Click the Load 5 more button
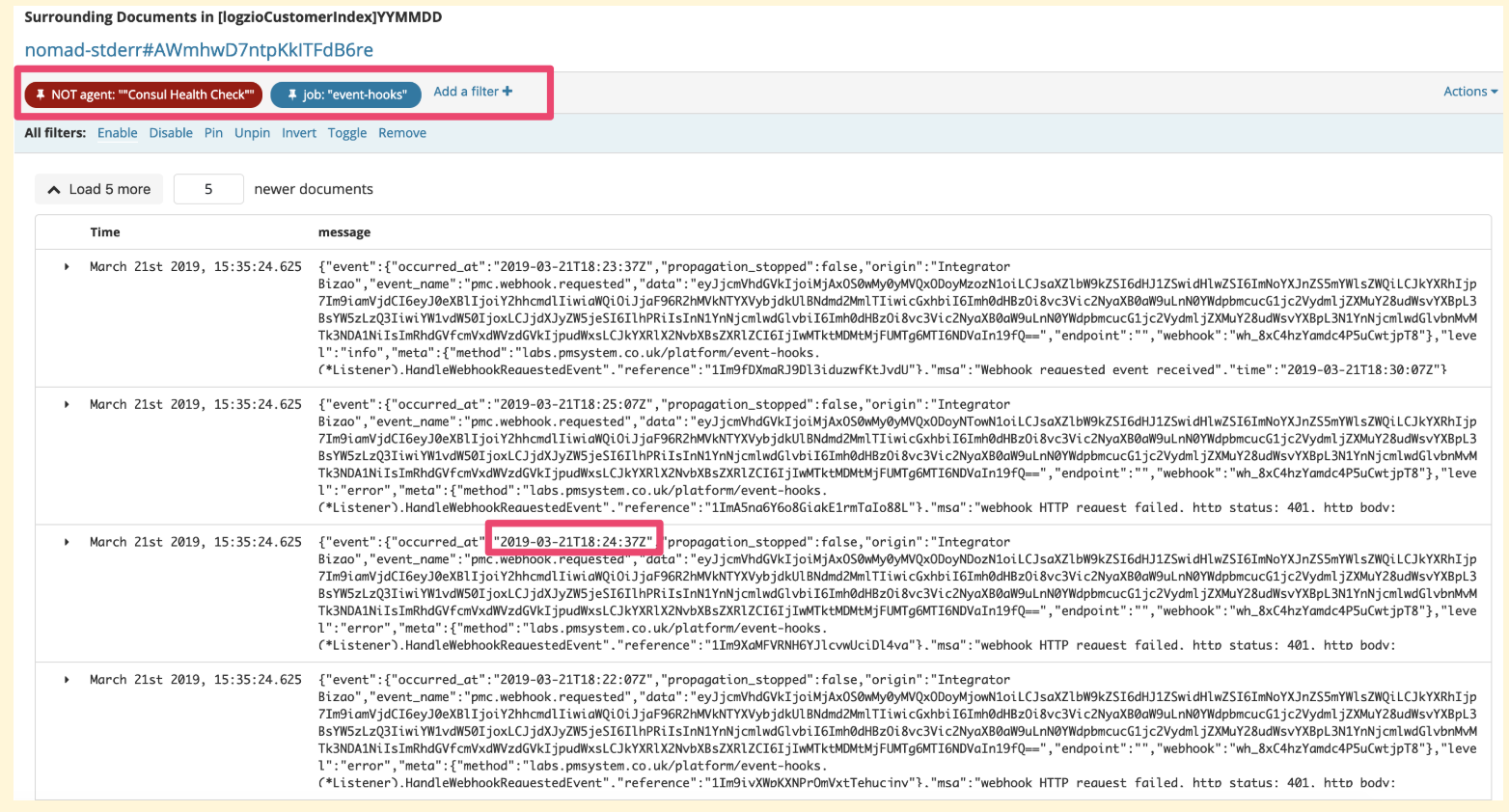This screenshot has width=1509, height=812. 99,189
